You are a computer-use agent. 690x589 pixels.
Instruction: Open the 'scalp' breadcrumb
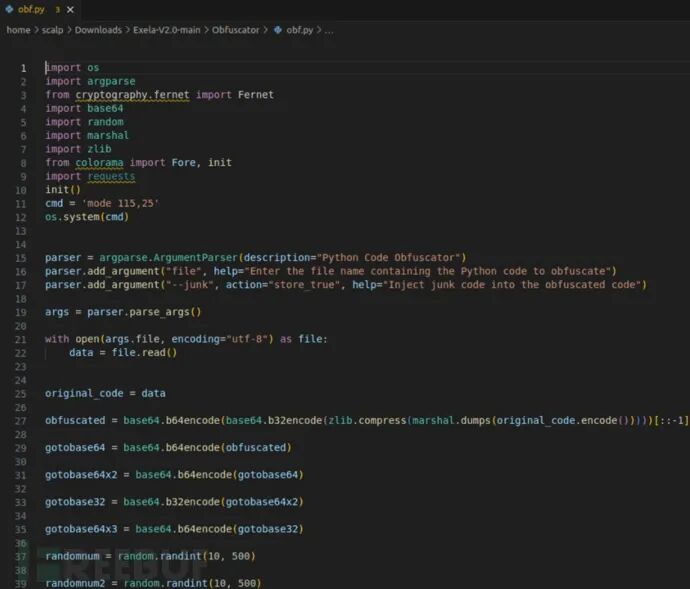point(52,30)
